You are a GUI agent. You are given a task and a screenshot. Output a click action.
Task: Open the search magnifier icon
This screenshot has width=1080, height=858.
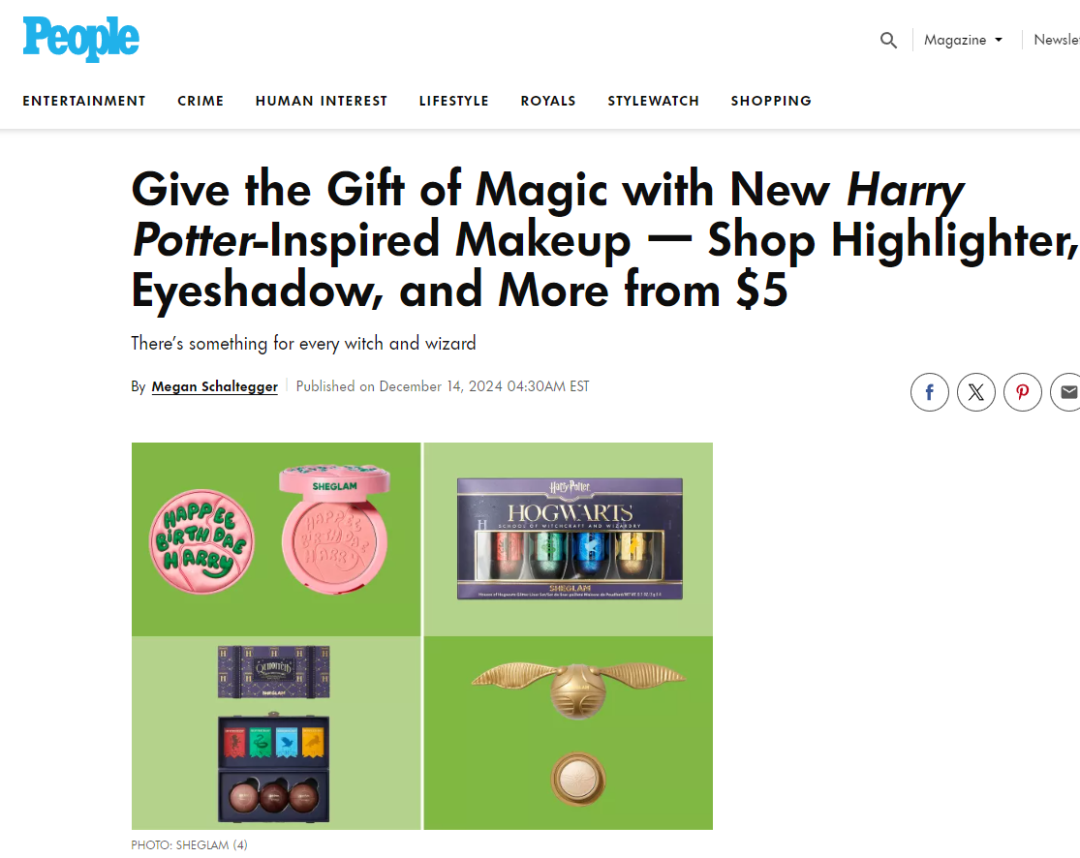[889, 40]
